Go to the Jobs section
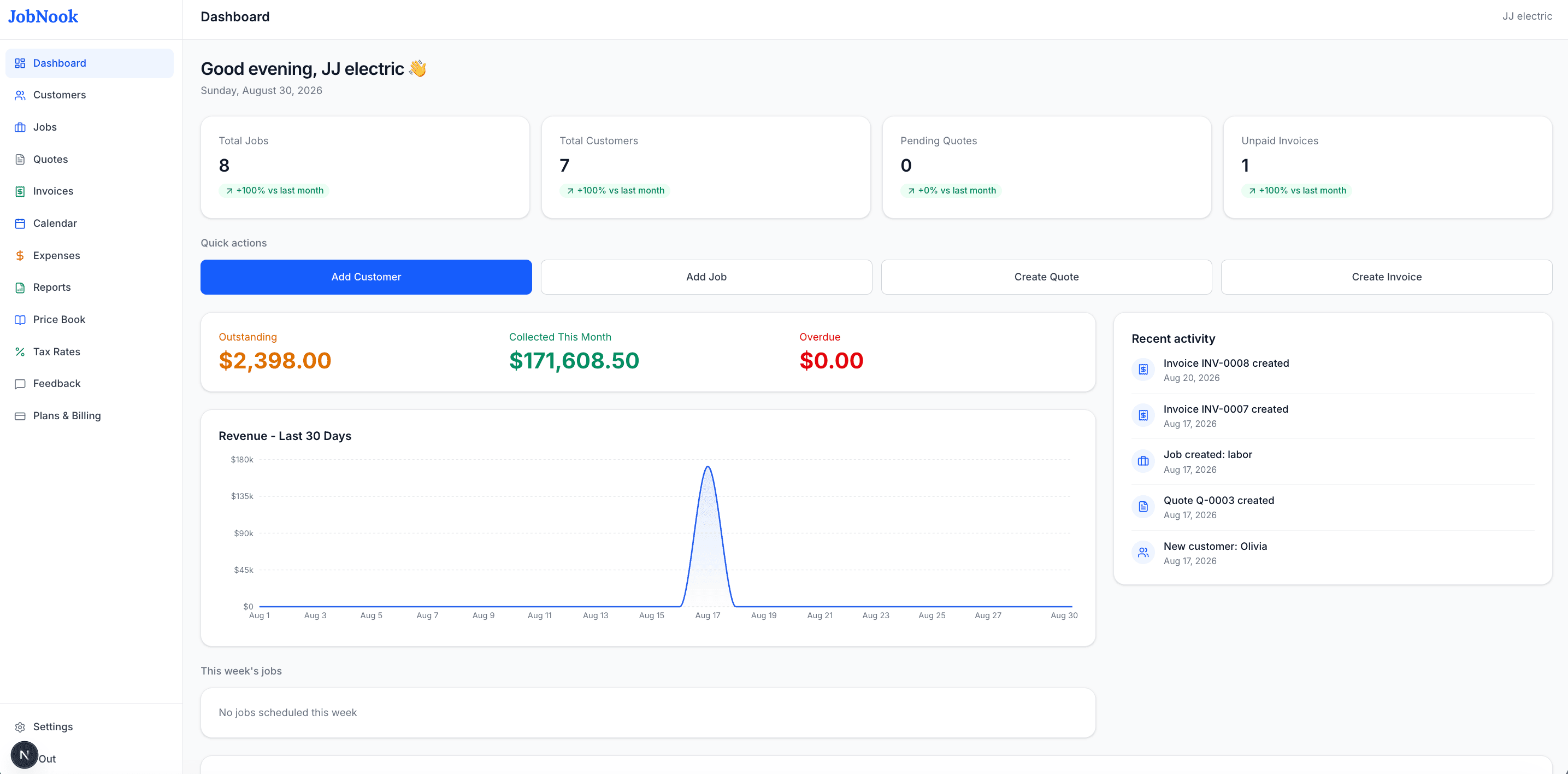Viewport: 1568px width, 774px height. pos(90,127)
